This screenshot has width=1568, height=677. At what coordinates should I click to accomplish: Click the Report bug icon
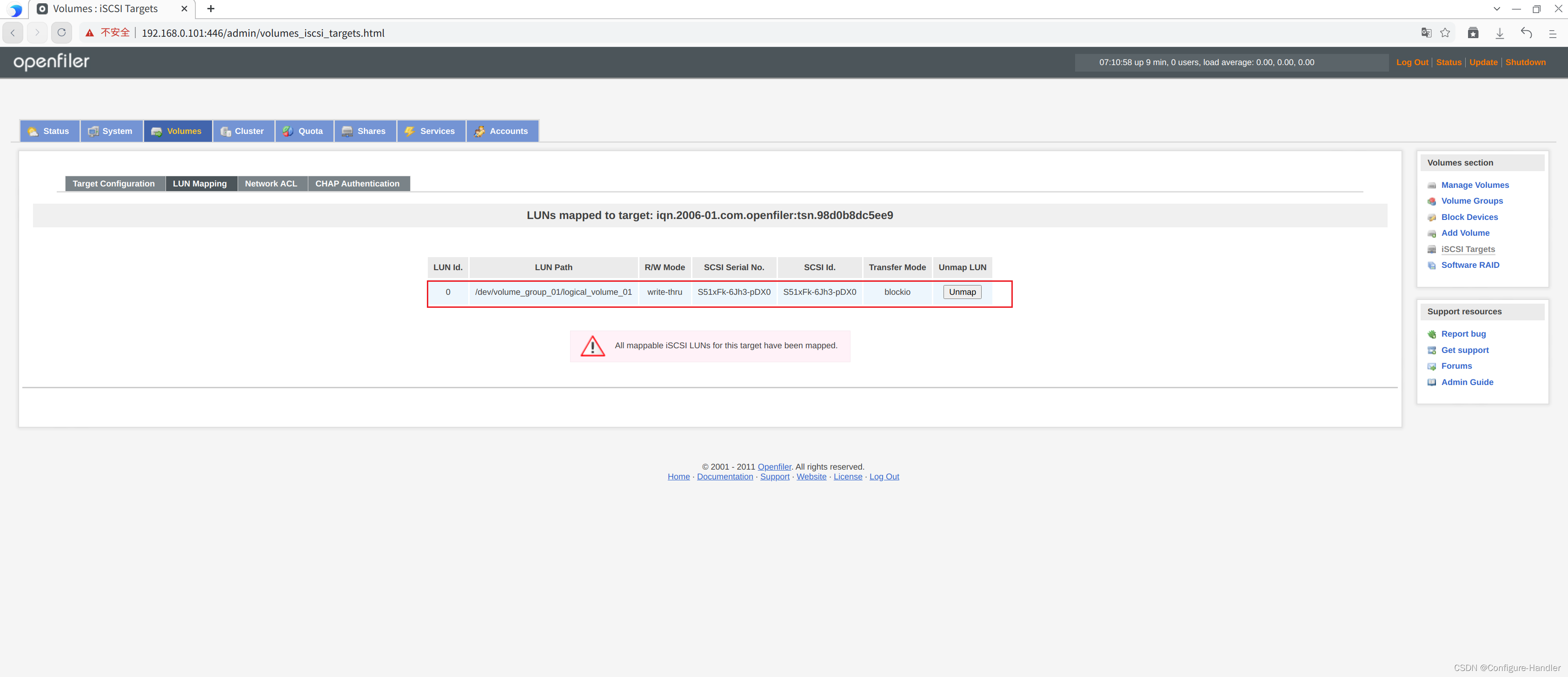1432,334
